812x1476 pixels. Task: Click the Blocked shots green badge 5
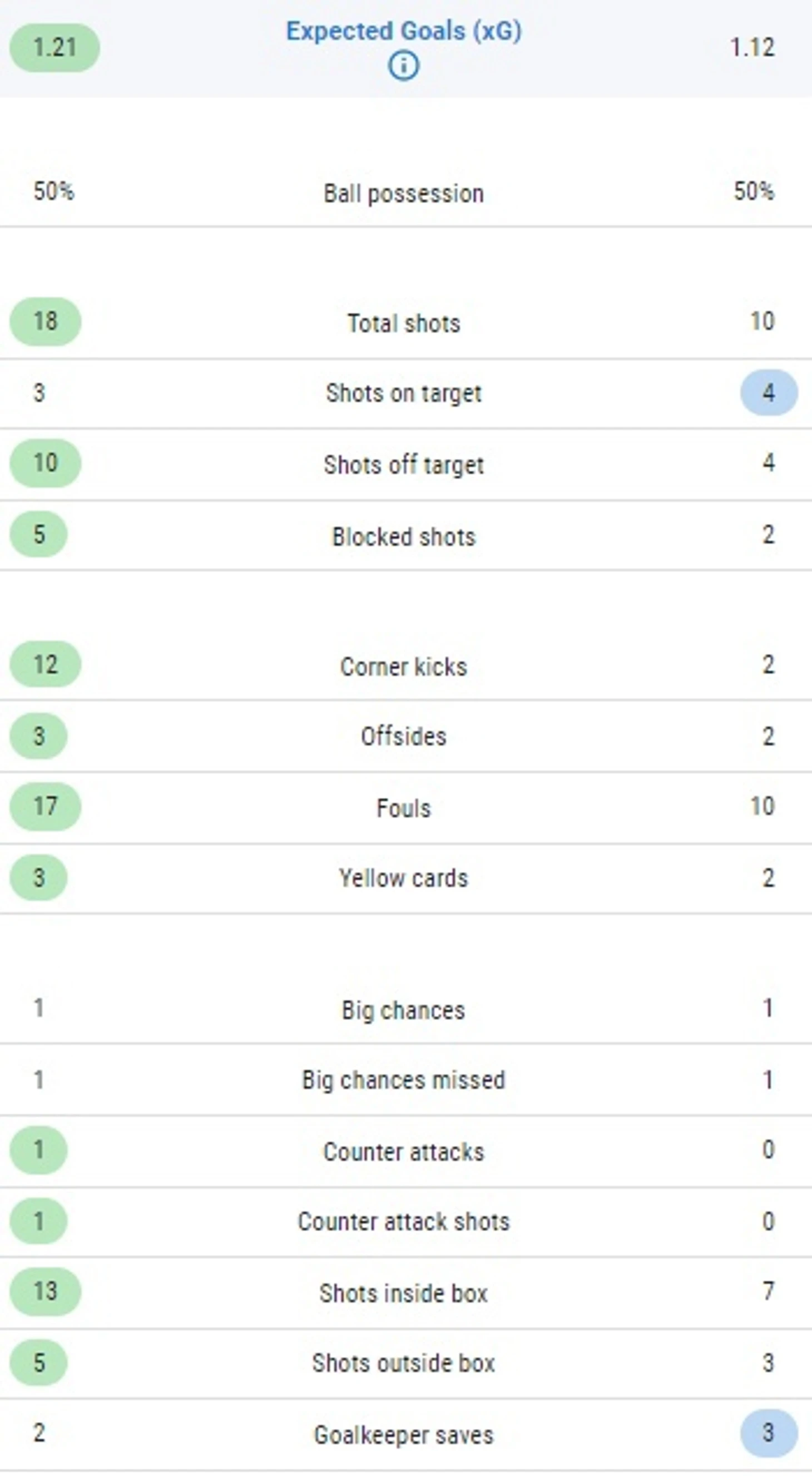tap(38, 535)
